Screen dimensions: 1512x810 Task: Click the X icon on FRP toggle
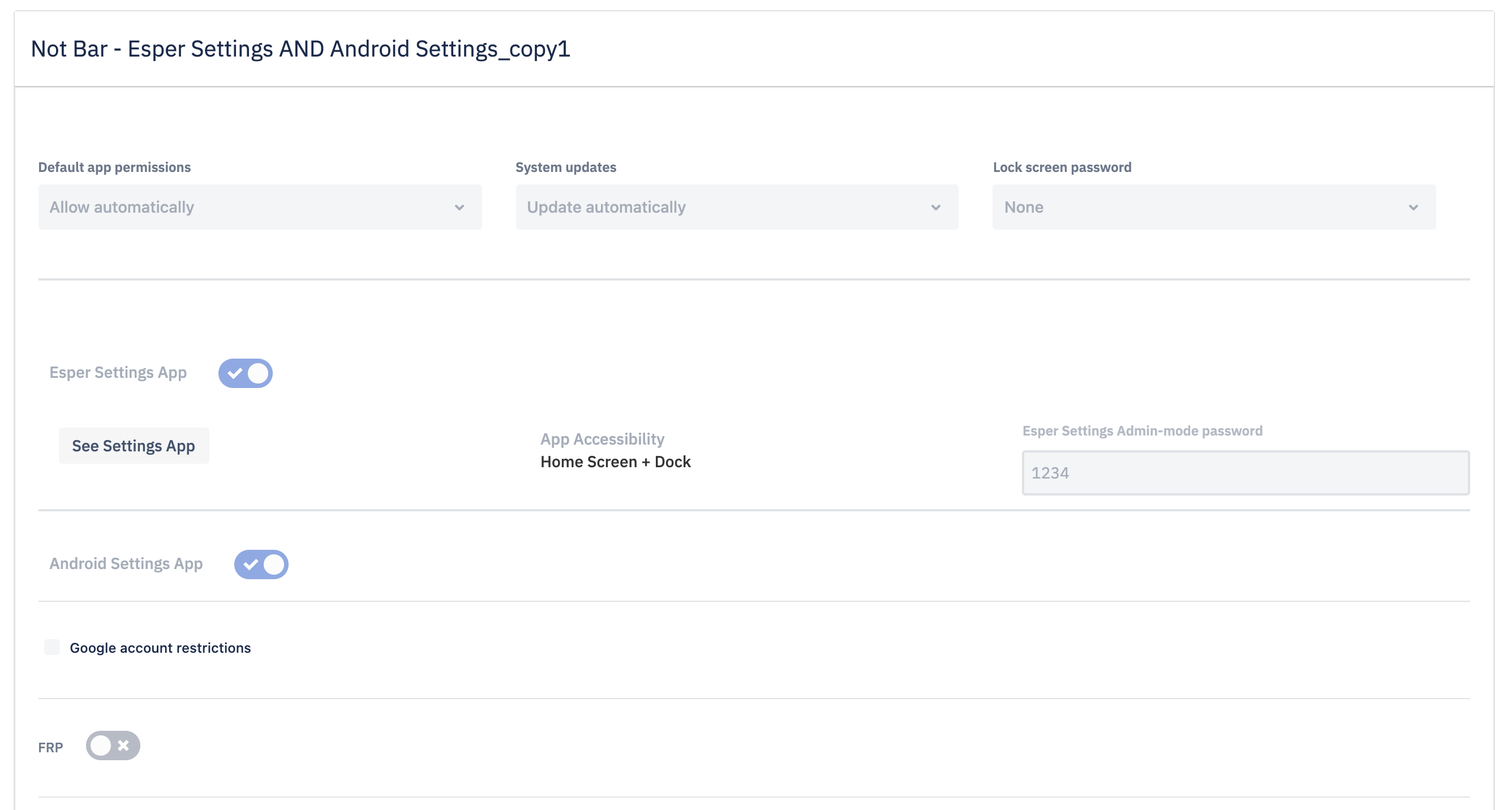point(123,746)
